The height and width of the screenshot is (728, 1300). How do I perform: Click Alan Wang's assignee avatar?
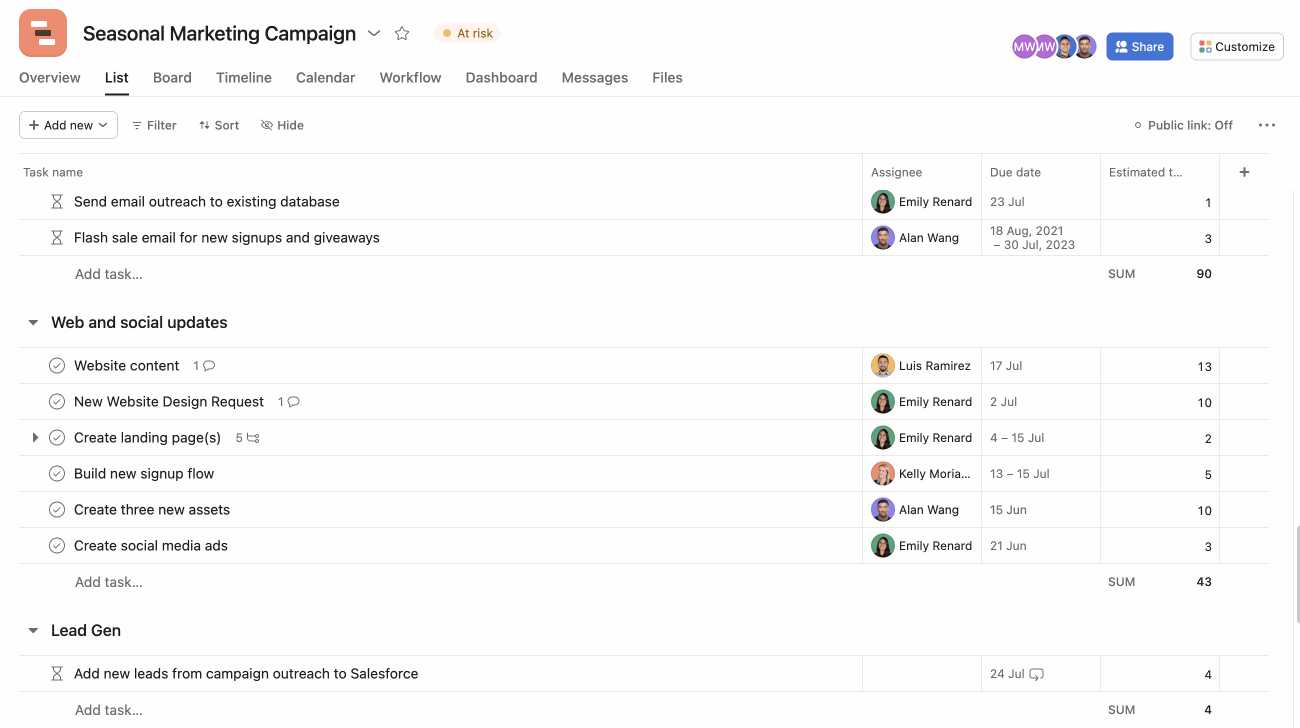pyautogui.click(x=883, y=237)
